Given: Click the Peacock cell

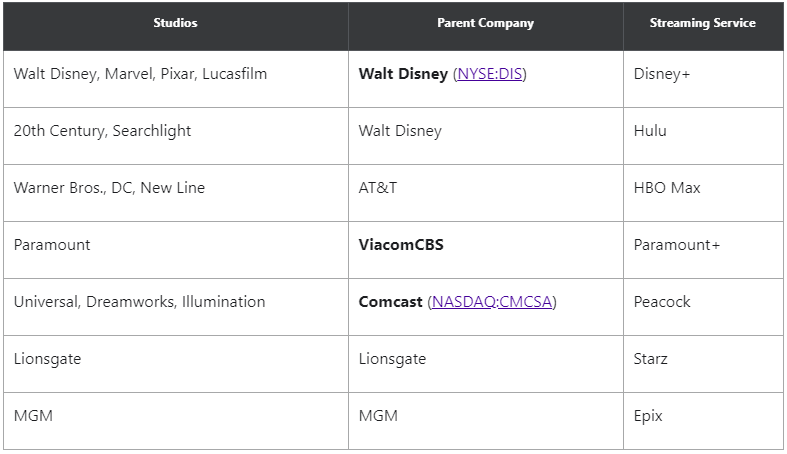Looking at the screenshot, I should tap(662, 302).
